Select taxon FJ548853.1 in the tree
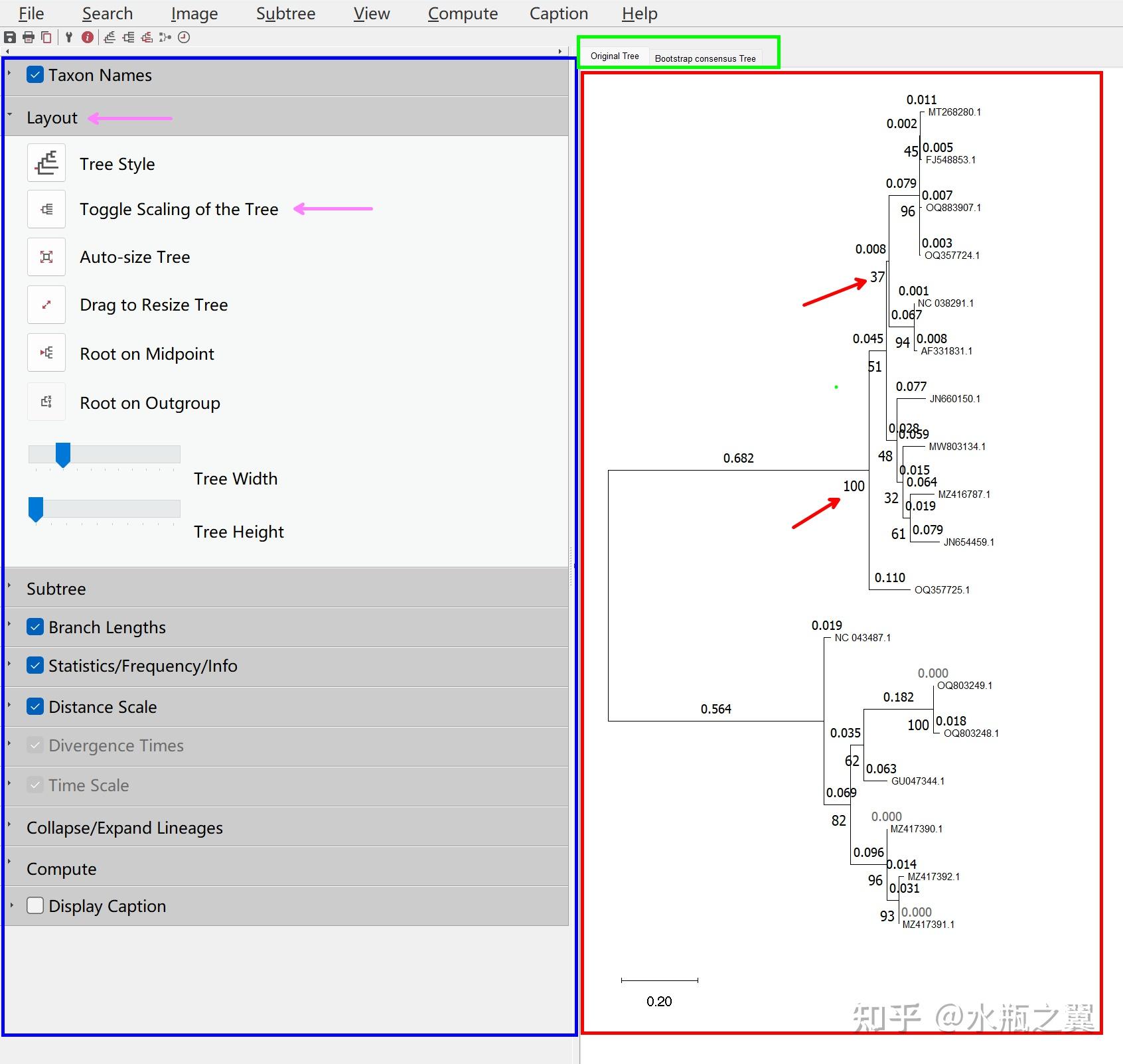The width and height of the screenshot is (1123, 1064). pos(950,160)
